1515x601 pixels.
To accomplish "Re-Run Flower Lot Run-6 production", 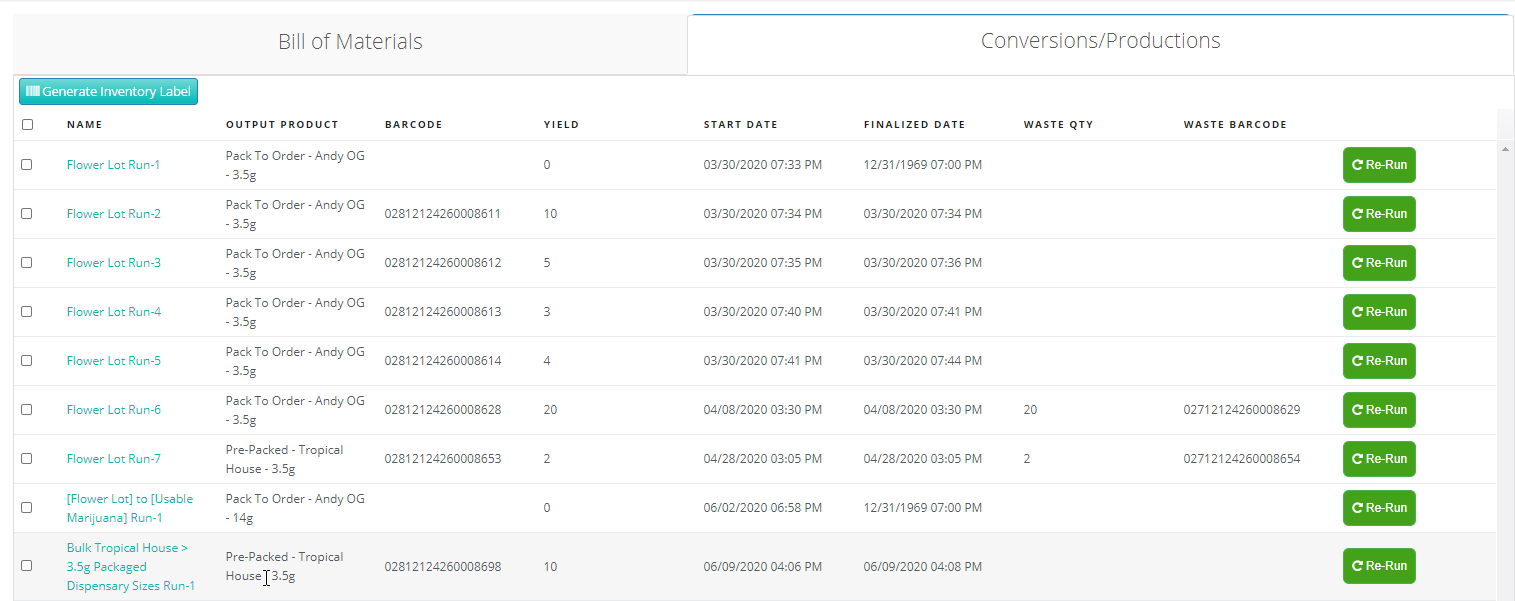I will click(1378, 410).
